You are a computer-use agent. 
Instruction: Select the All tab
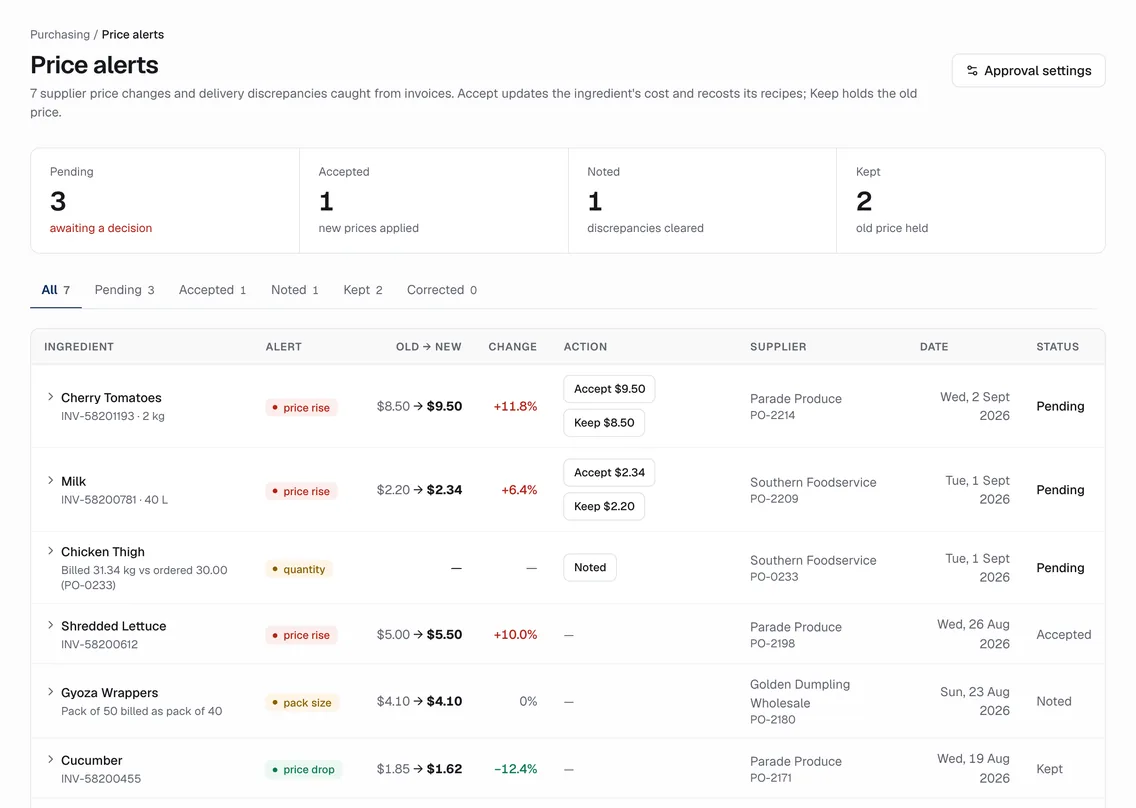click(x=56, y=290)
